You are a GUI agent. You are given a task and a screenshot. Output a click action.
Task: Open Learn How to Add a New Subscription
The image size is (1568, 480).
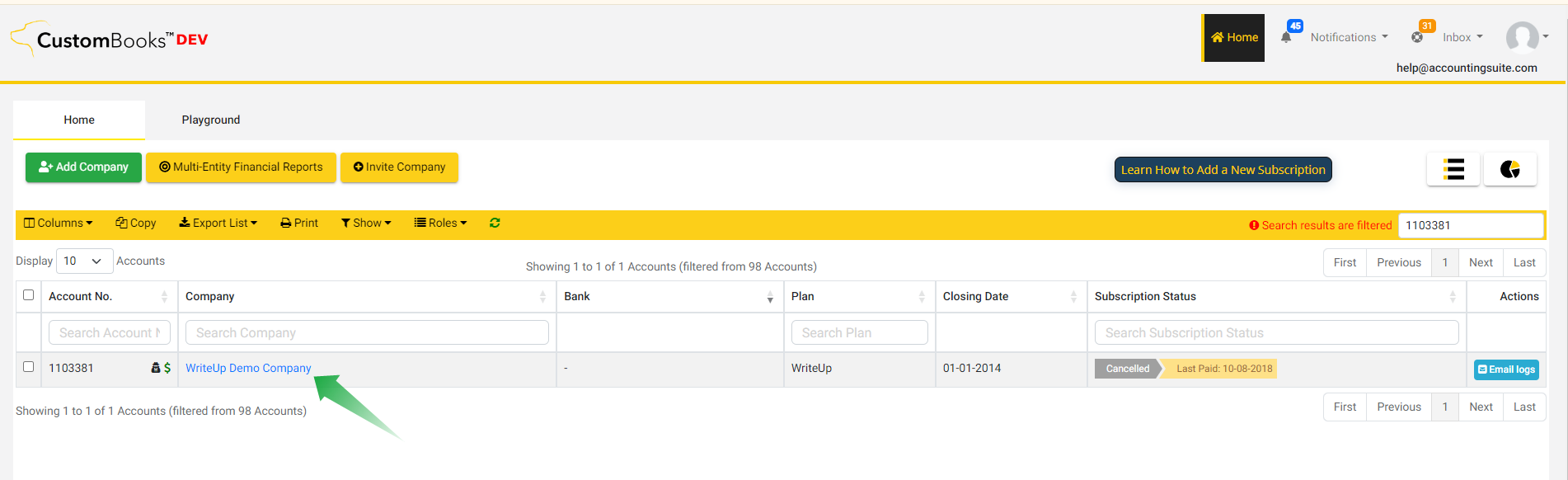[x=1223, y=170]
